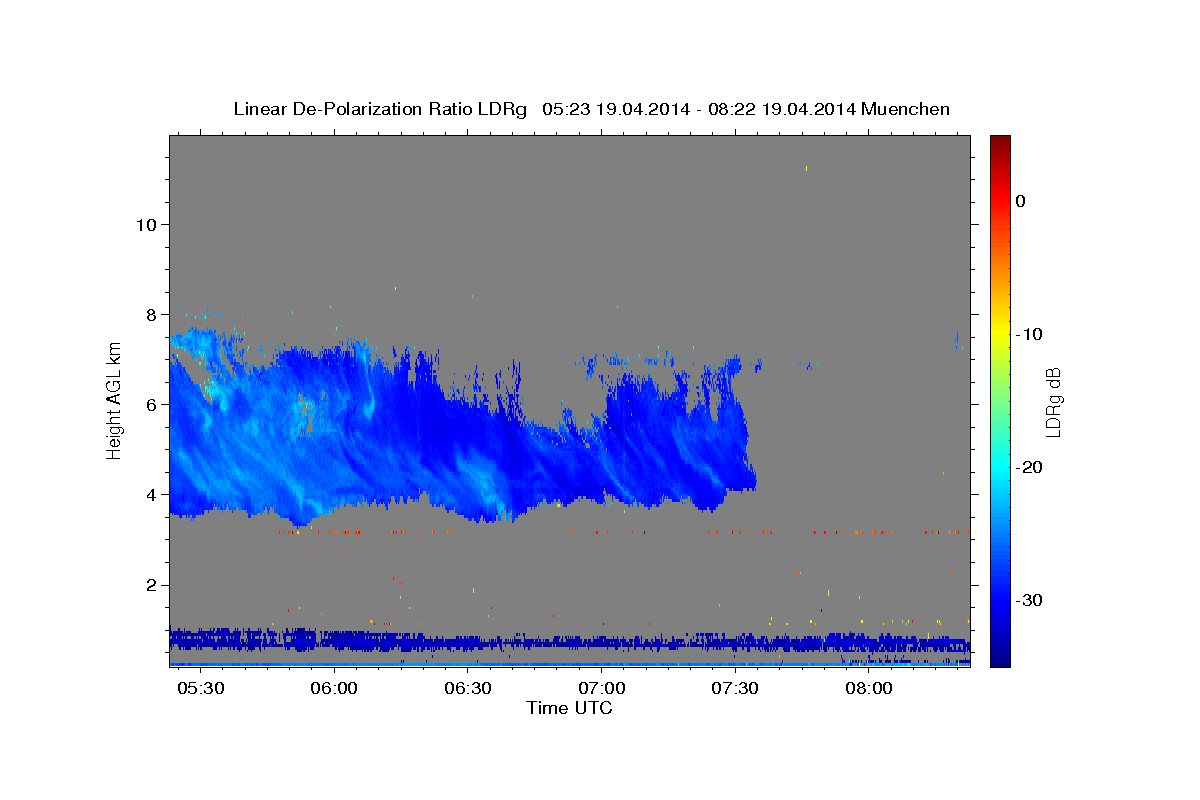Screen dimensions: 1200x800
Task: Click the start time '05:23 19.04.2014' in title
Action: point(616,109)
